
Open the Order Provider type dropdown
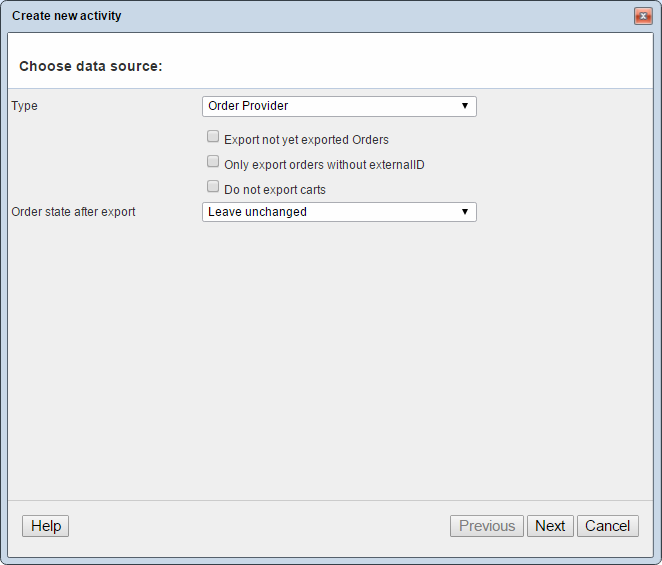pos(338,106)
